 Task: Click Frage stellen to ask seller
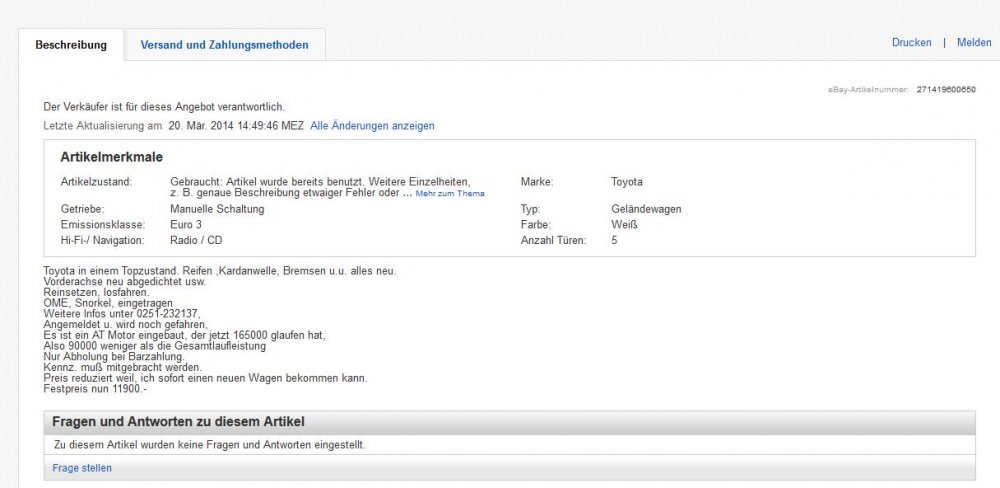tap(82, 468)
